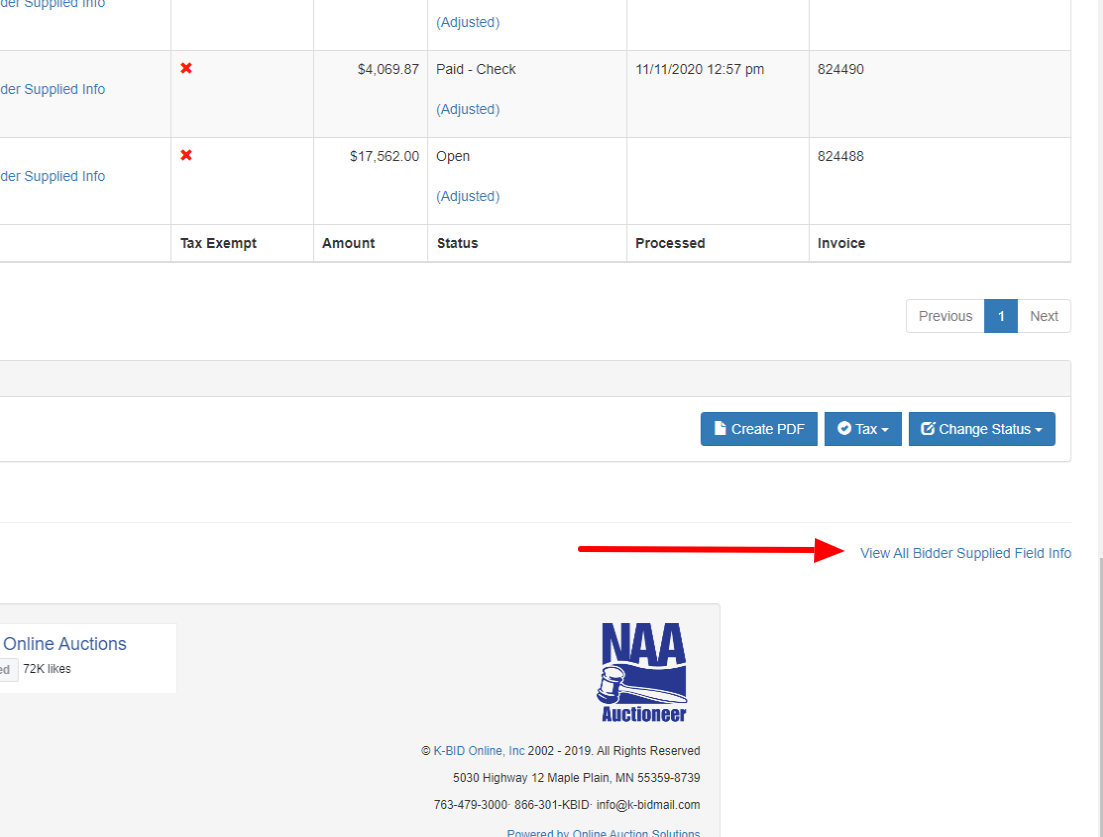Select page 1 in the pagination
1103x837 pixels.
pos(1000,316)
